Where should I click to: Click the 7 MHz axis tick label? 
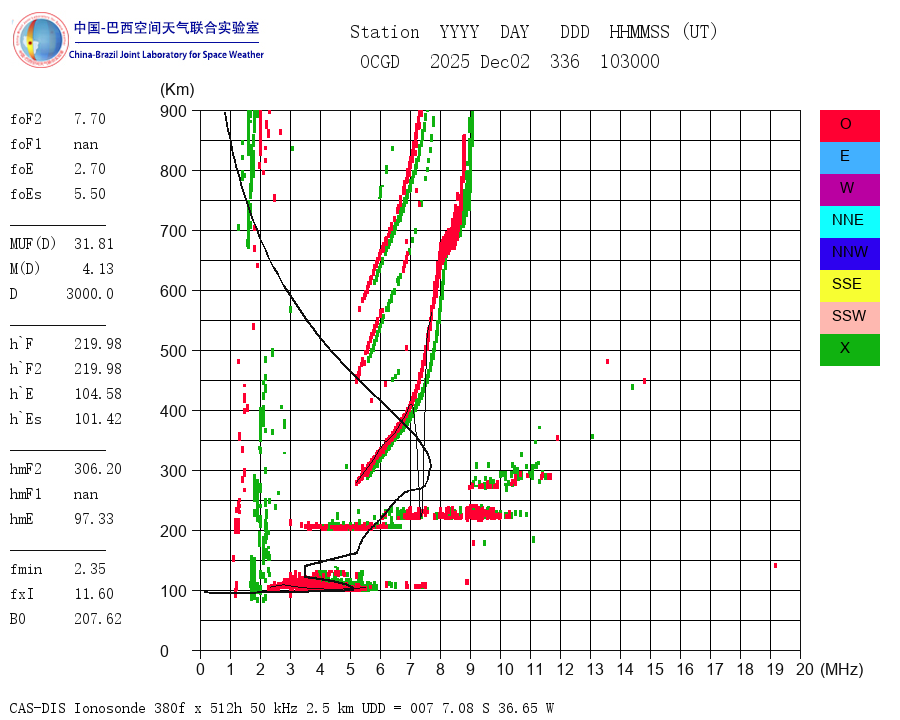tap(410, 669)
